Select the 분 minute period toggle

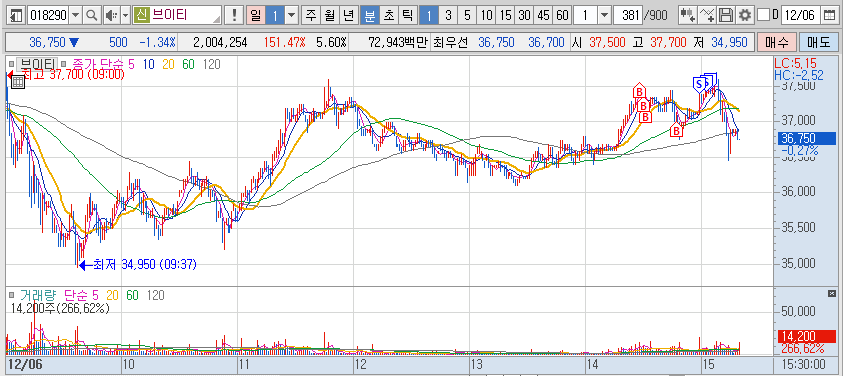coord(369,15)
